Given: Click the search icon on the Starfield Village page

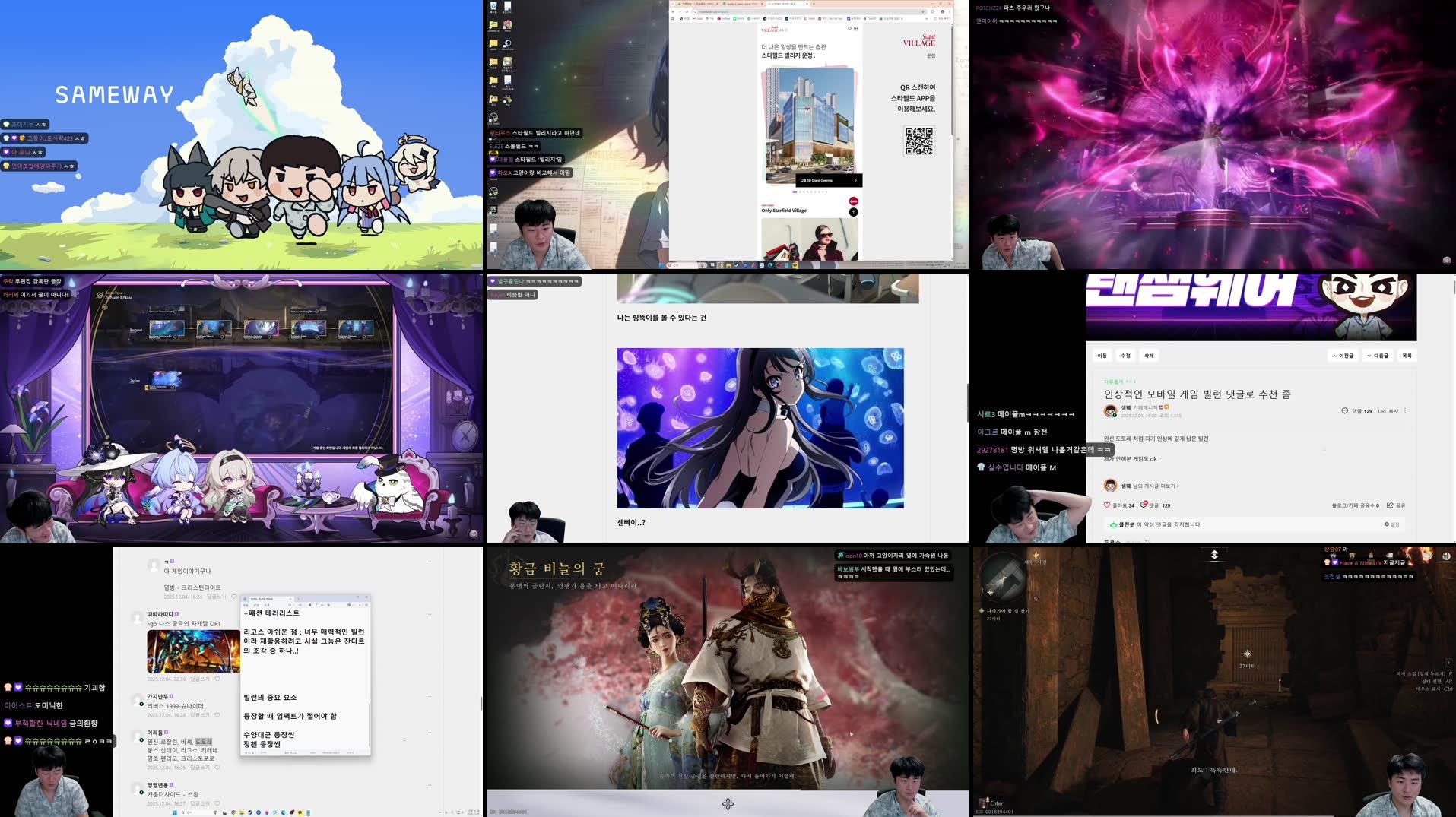Looking at the screenshot, I should pyautogui.click(x=849, y=28).
